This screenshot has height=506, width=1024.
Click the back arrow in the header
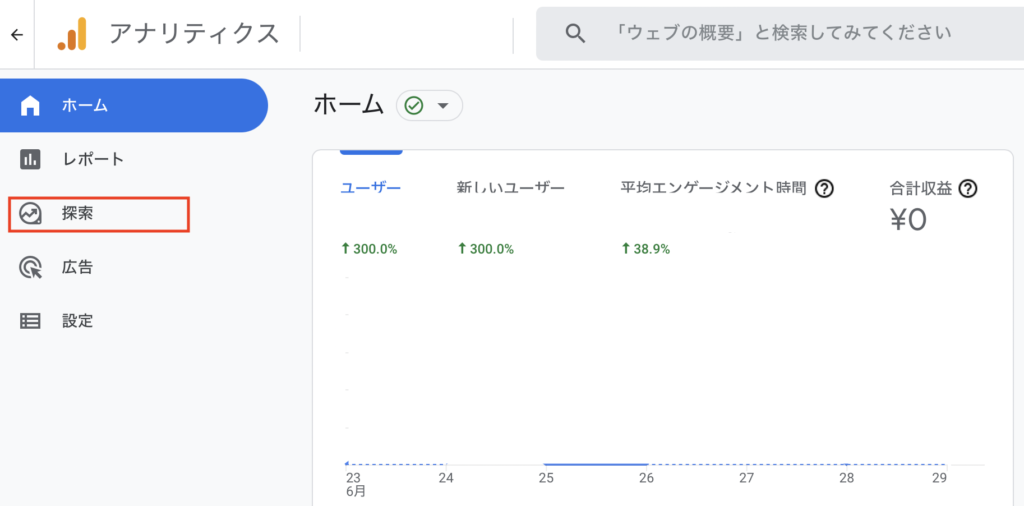coord(16,34)
